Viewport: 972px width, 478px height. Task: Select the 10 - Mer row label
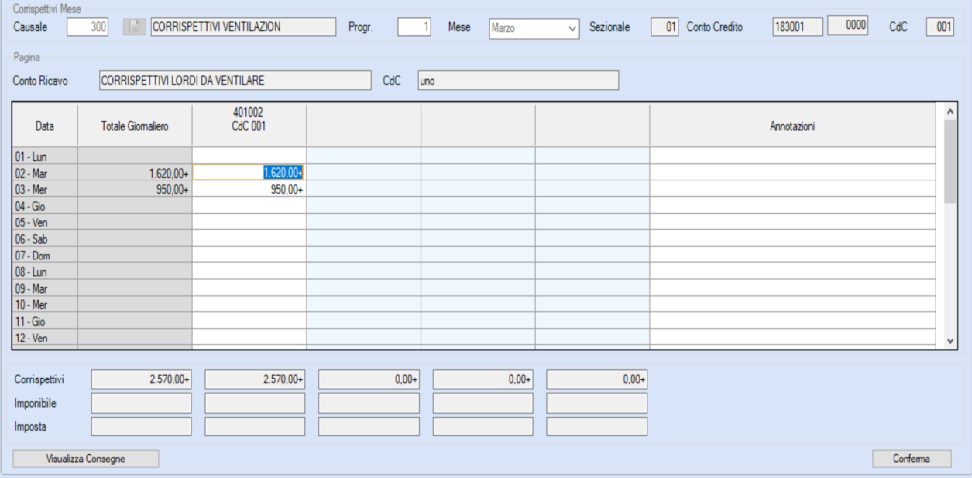[45, 305]
